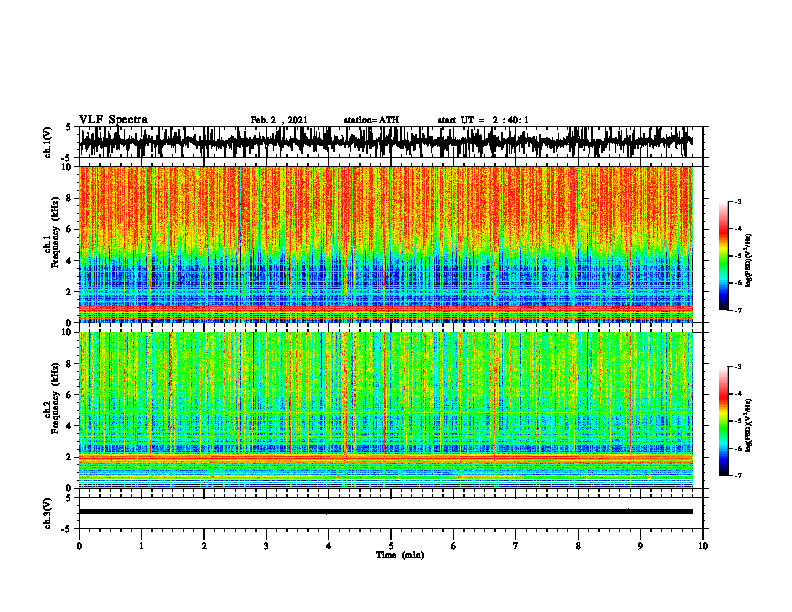Click time axis tick label "9"
Image resolution: width=792 pixels, height=612 pixels.
point(640,546)
